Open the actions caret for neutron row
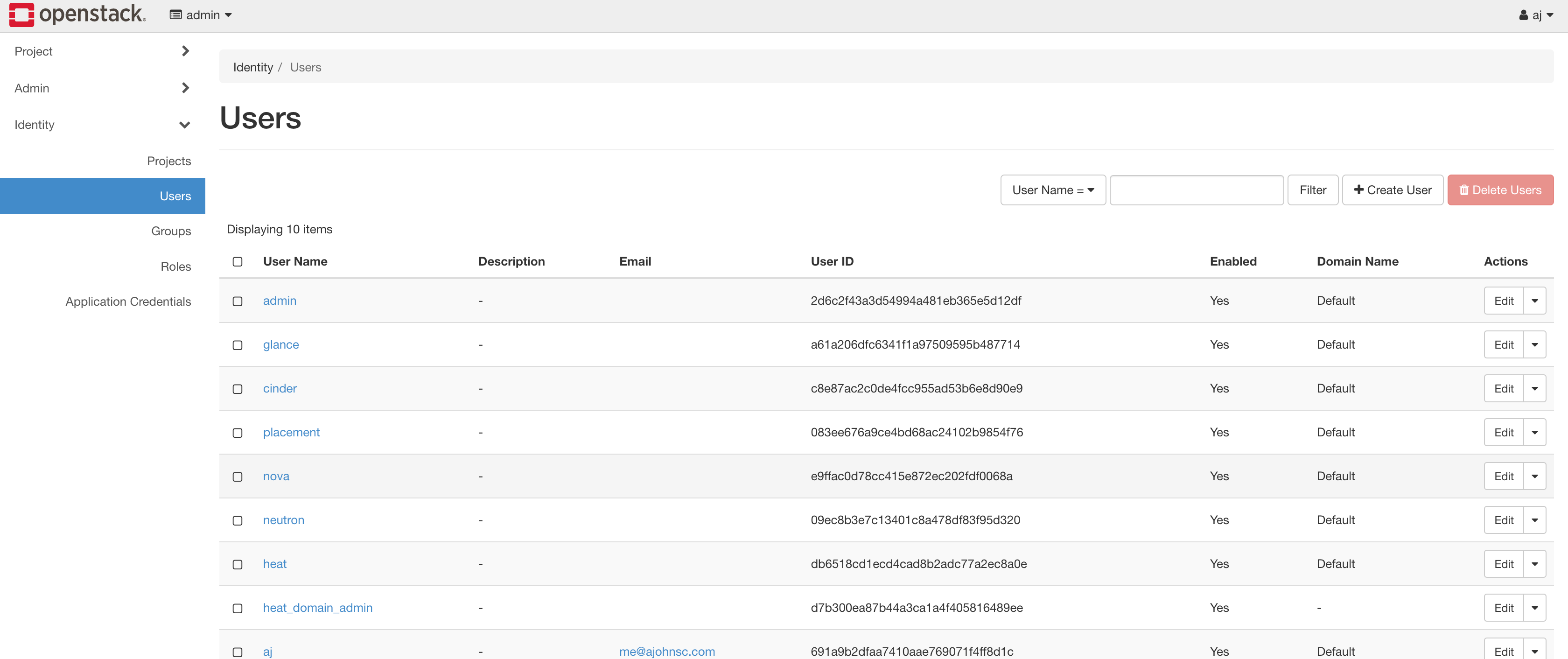 click(1534, 519)
